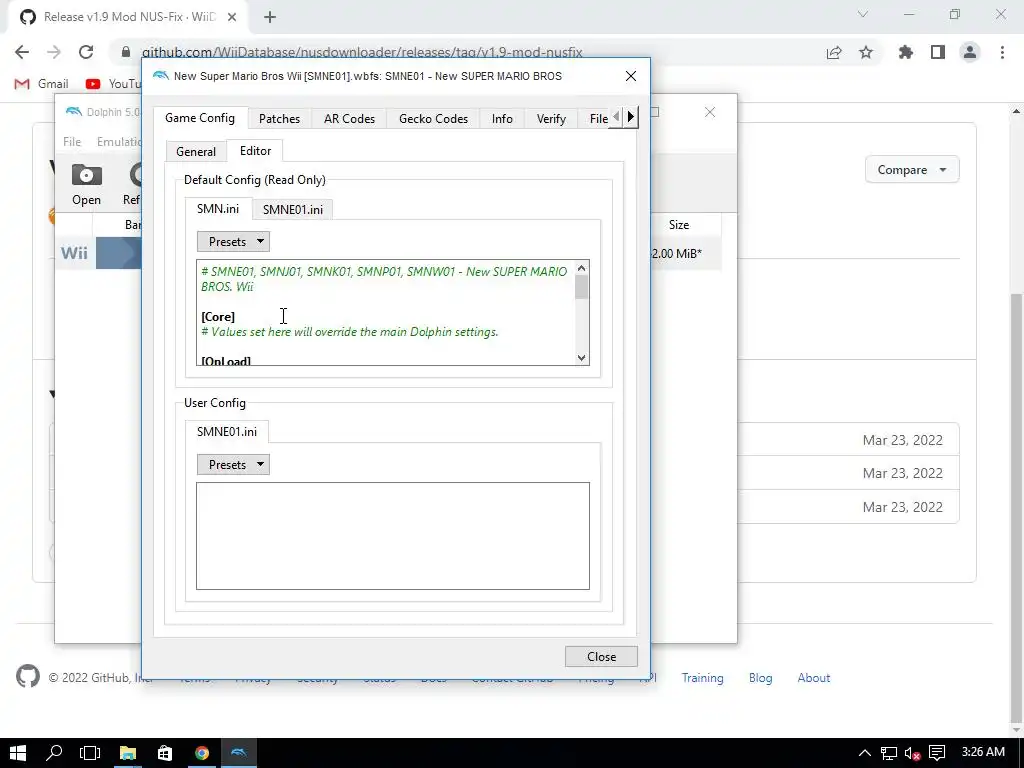
Task: Click the Close button in the dialog
Action: (x=601, y=656)
